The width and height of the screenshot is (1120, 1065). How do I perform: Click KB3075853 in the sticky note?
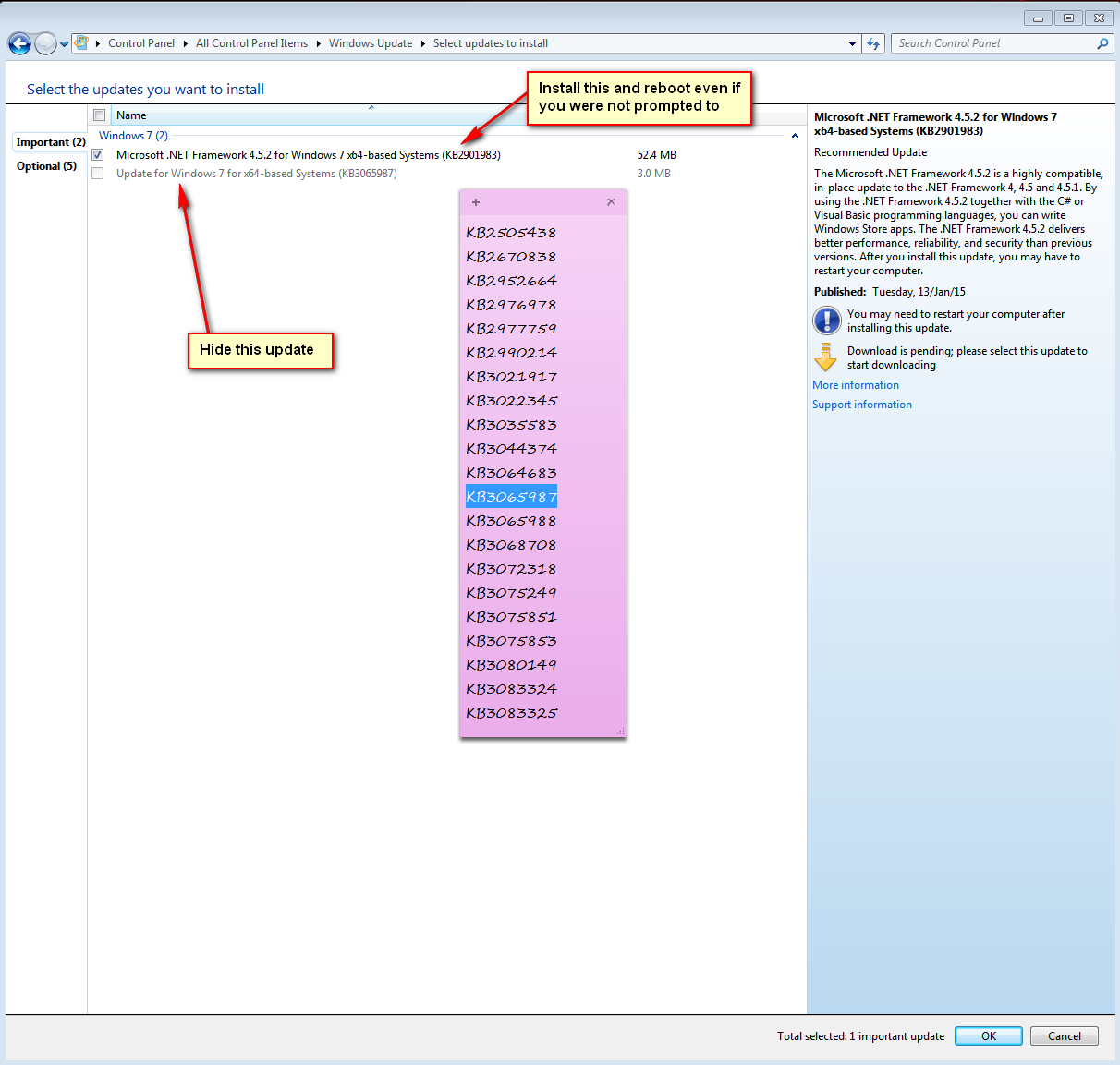point(511,641)
